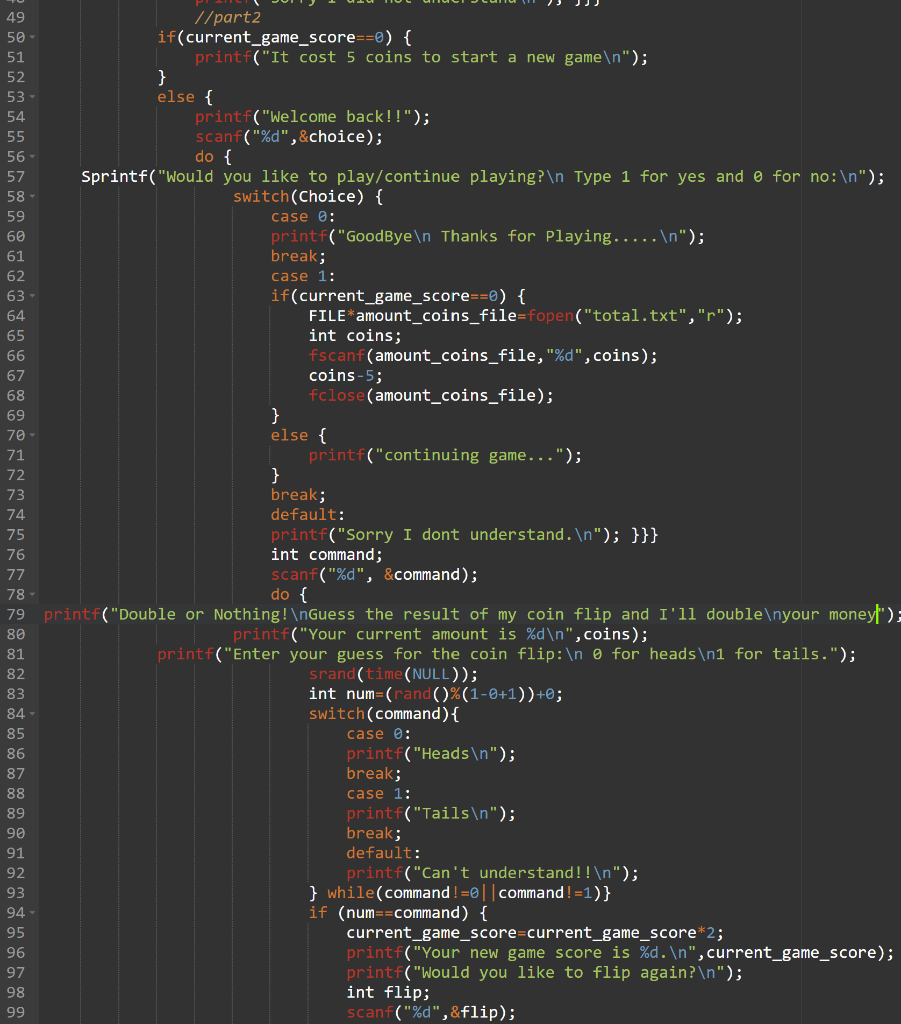This screenshot has height=1024, width=901.
Task: Collapse the do loop at line 78
Action: click(x=33, y=594)
